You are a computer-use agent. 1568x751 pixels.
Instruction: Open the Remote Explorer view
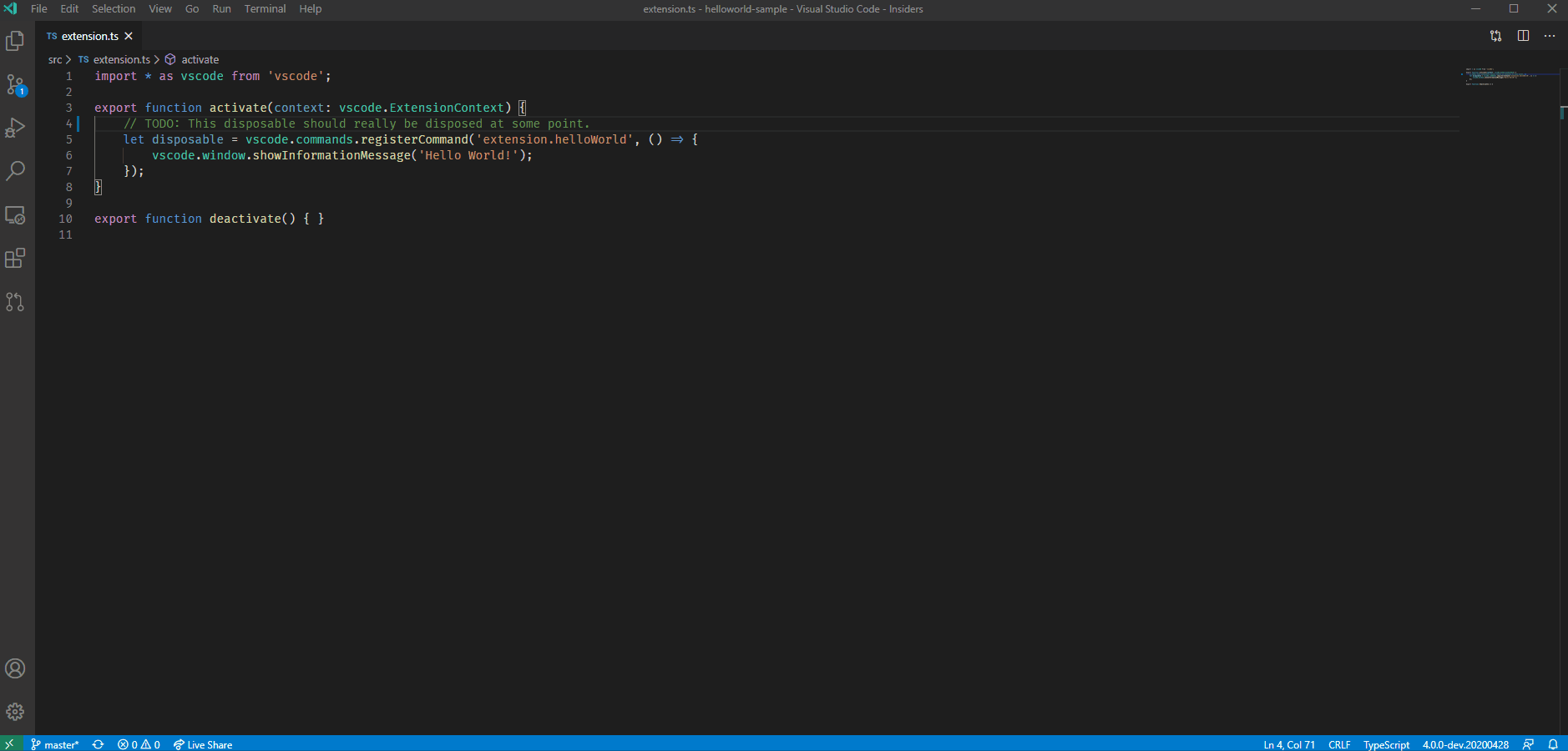pos(15,215)
